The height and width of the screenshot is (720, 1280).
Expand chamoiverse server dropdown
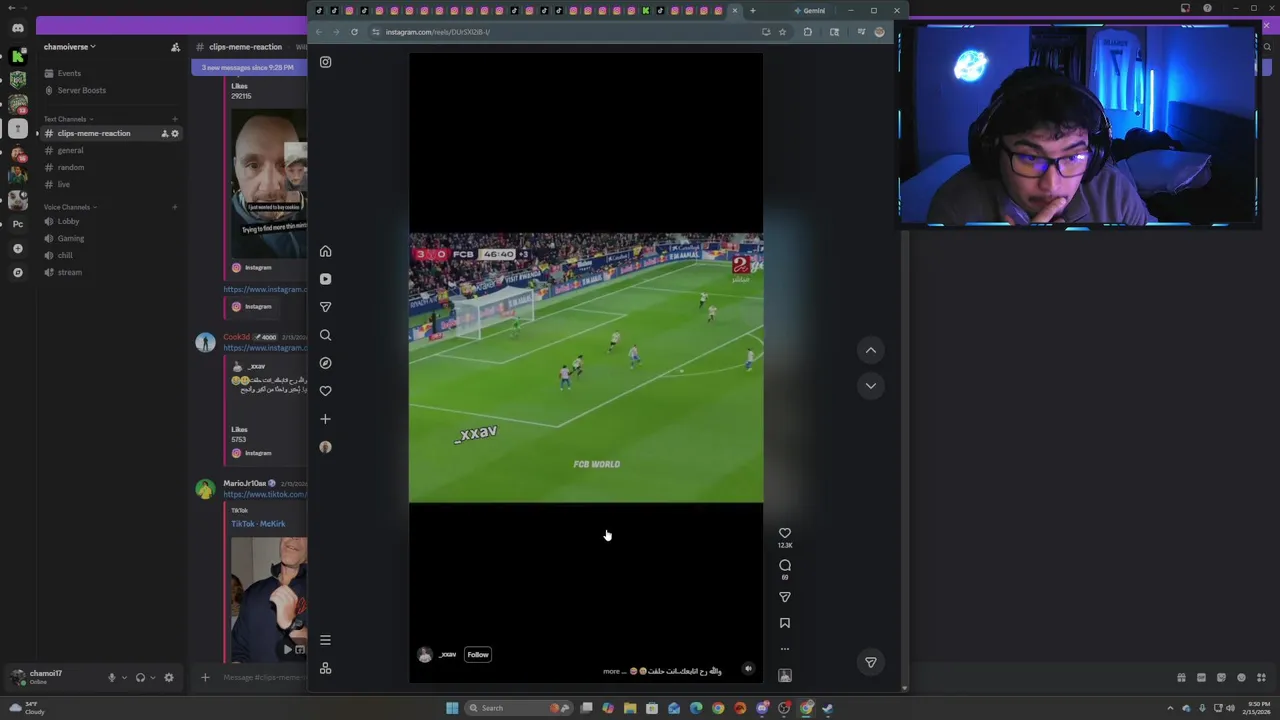point(70,47)
